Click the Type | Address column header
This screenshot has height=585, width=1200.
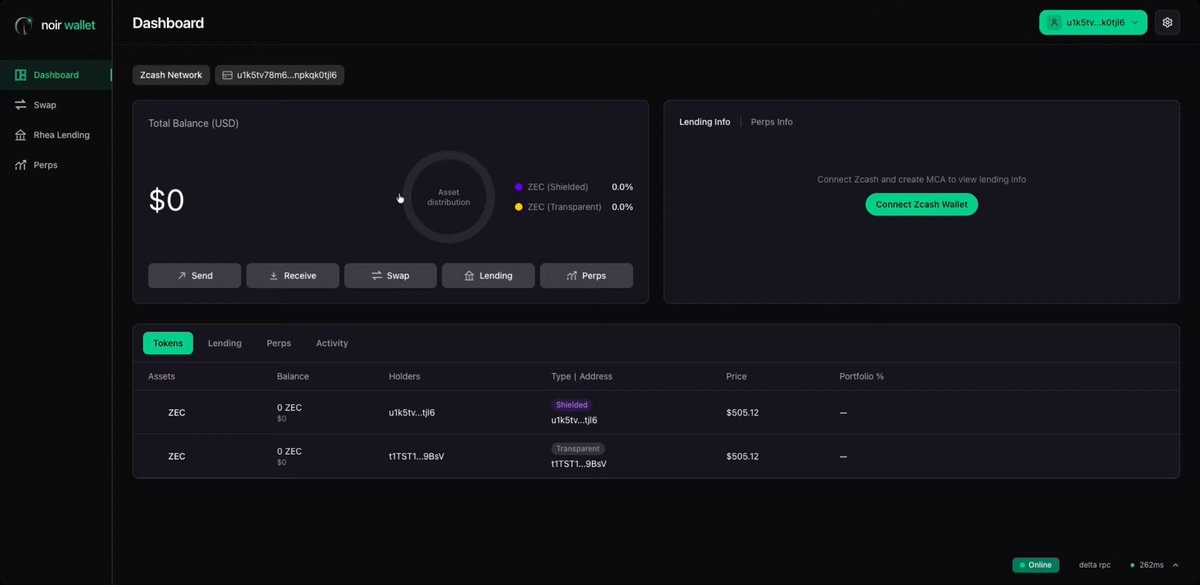(582, 376)
